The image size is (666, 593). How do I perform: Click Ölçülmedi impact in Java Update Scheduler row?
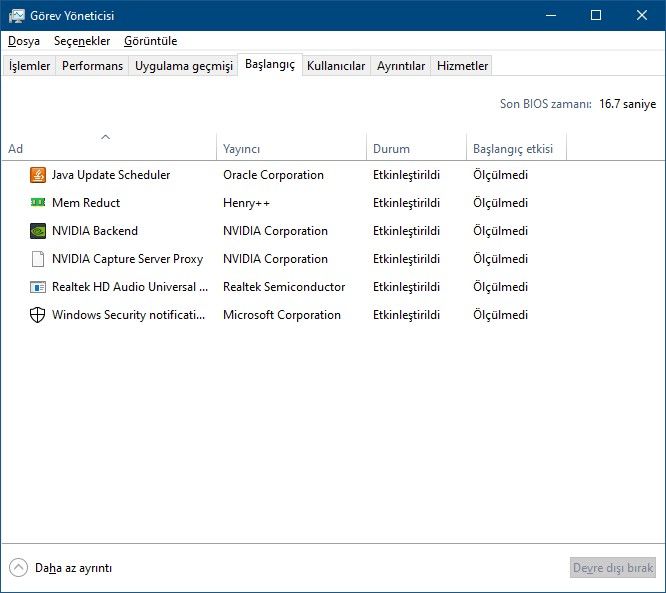pos(500,175)
